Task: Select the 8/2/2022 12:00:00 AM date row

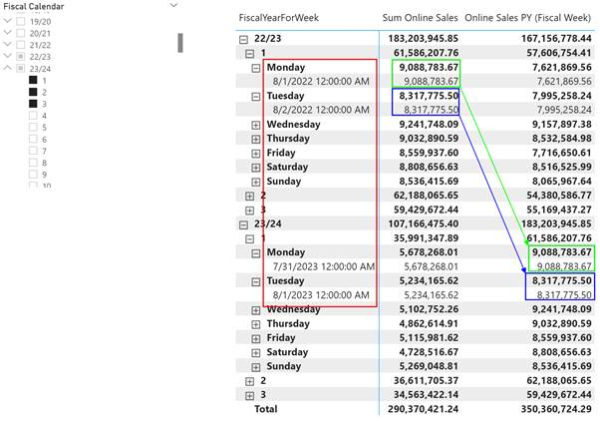Action: pos(320,110)
